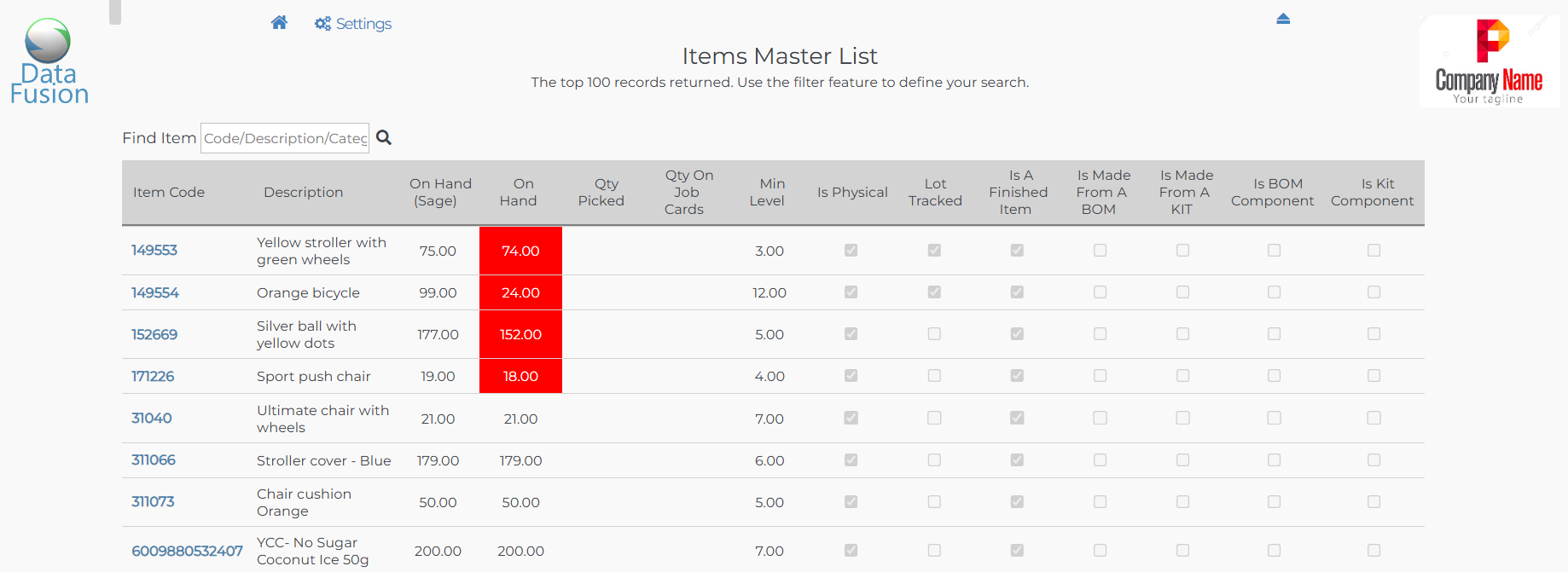Viewport: 1568px width, 572px height.
Task: Toggle Is Physical for Orange bicycle
Action: click(851, 292)
